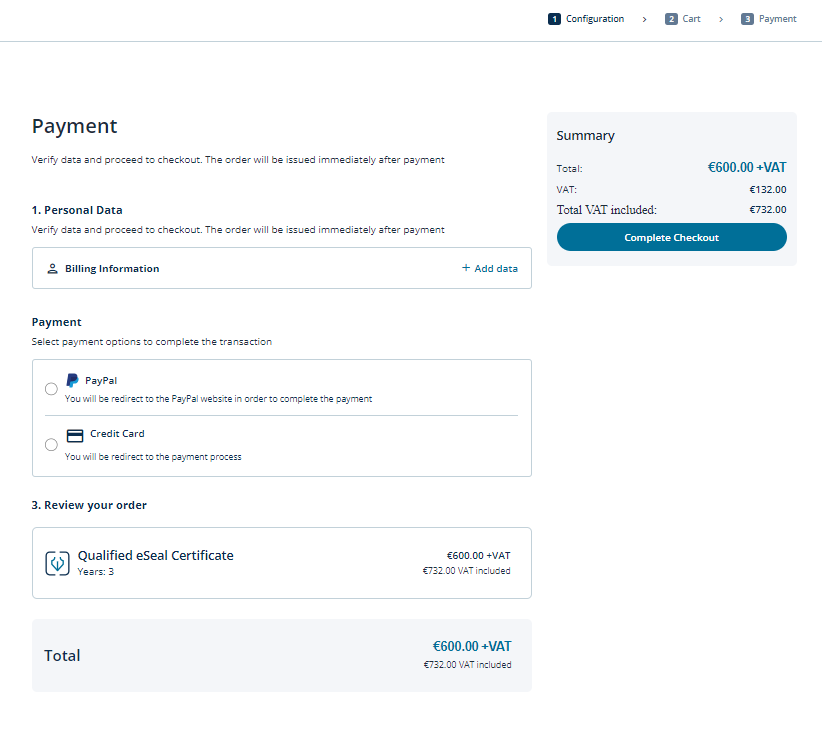Click the Qualified eSeal Certificate title
This screenshot has width=822, height=740.
(155, 555)
